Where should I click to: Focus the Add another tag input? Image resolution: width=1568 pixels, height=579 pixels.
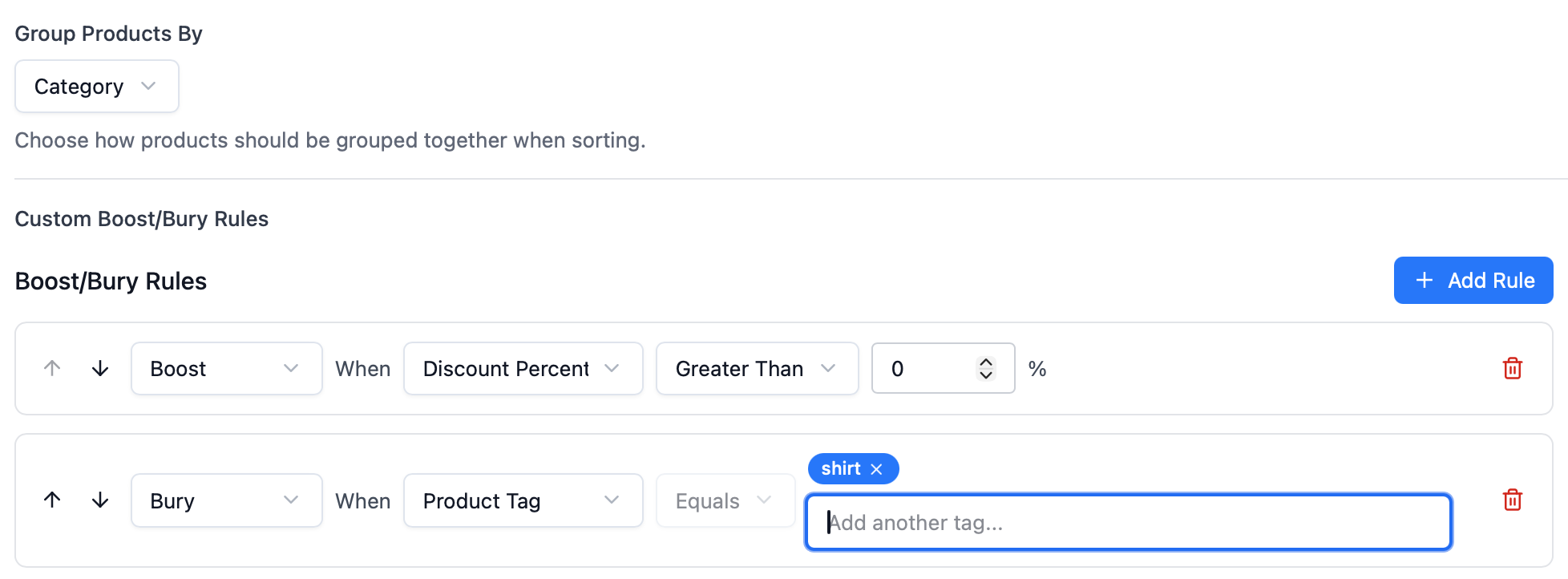point(1128,522)
